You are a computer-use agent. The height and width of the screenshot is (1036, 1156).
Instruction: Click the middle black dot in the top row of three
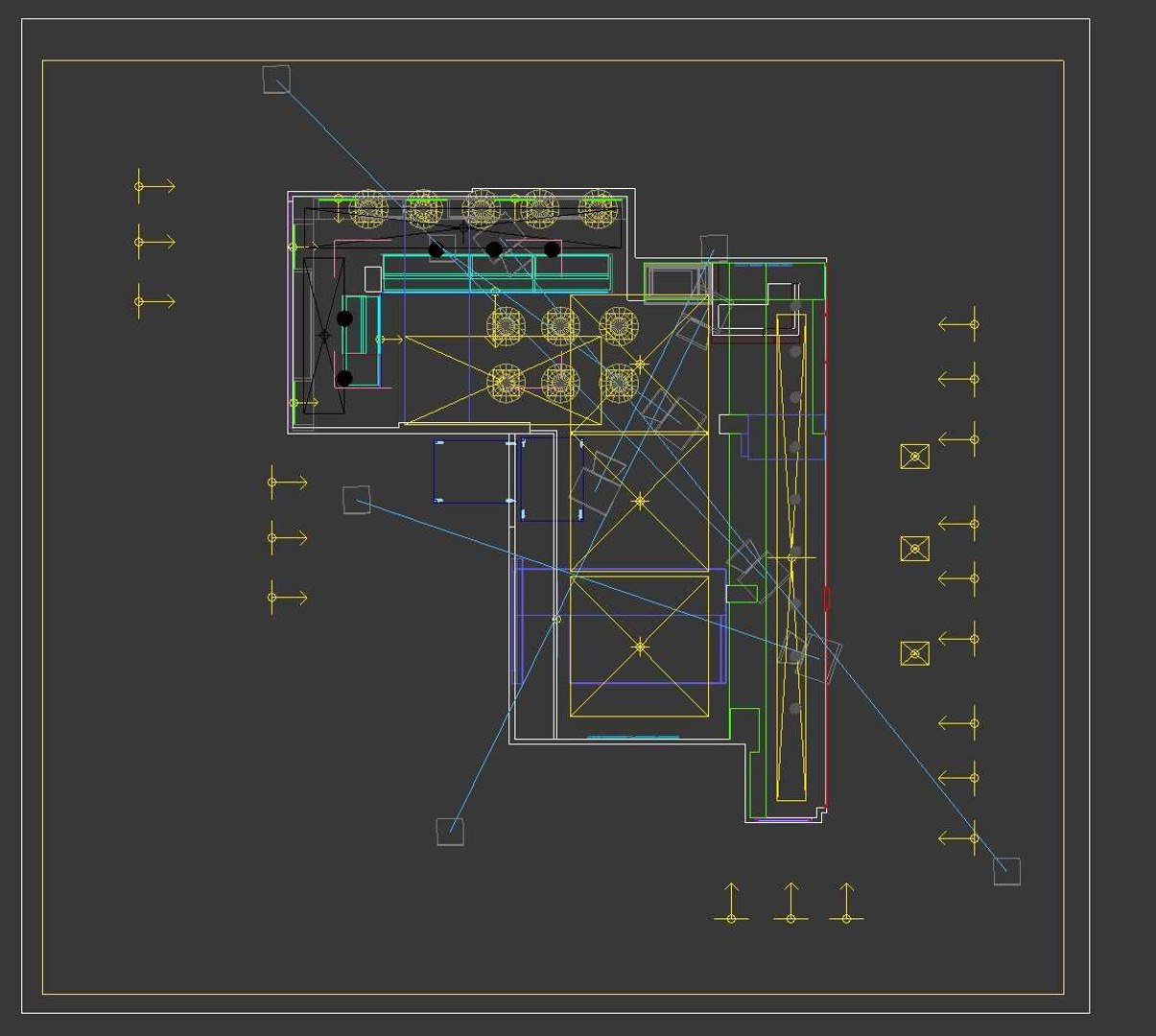pyautogui.click(x=494, y=250)
